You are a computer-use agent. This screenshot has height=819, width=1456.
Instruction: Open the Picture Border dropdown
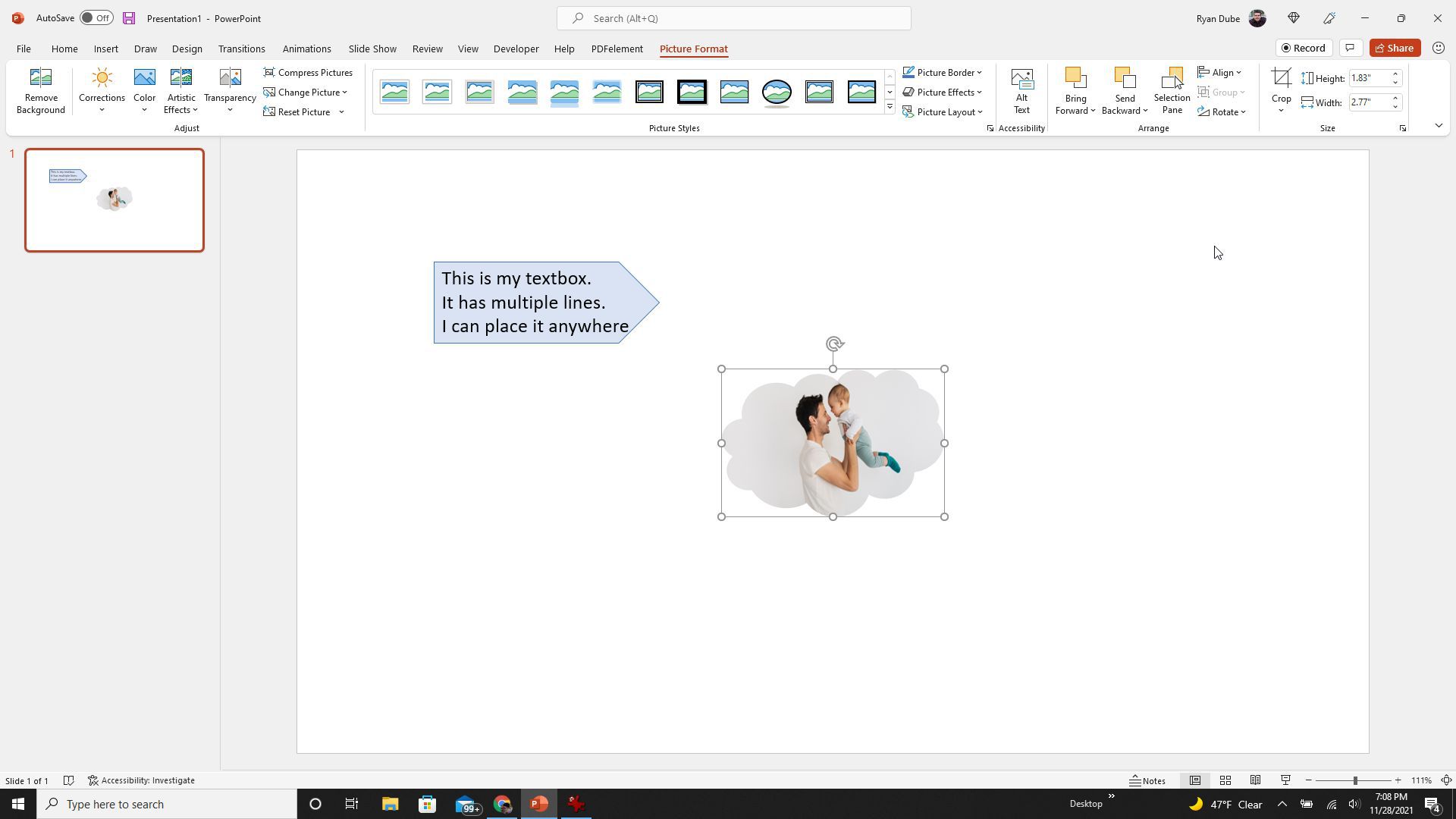pos(978,72)
